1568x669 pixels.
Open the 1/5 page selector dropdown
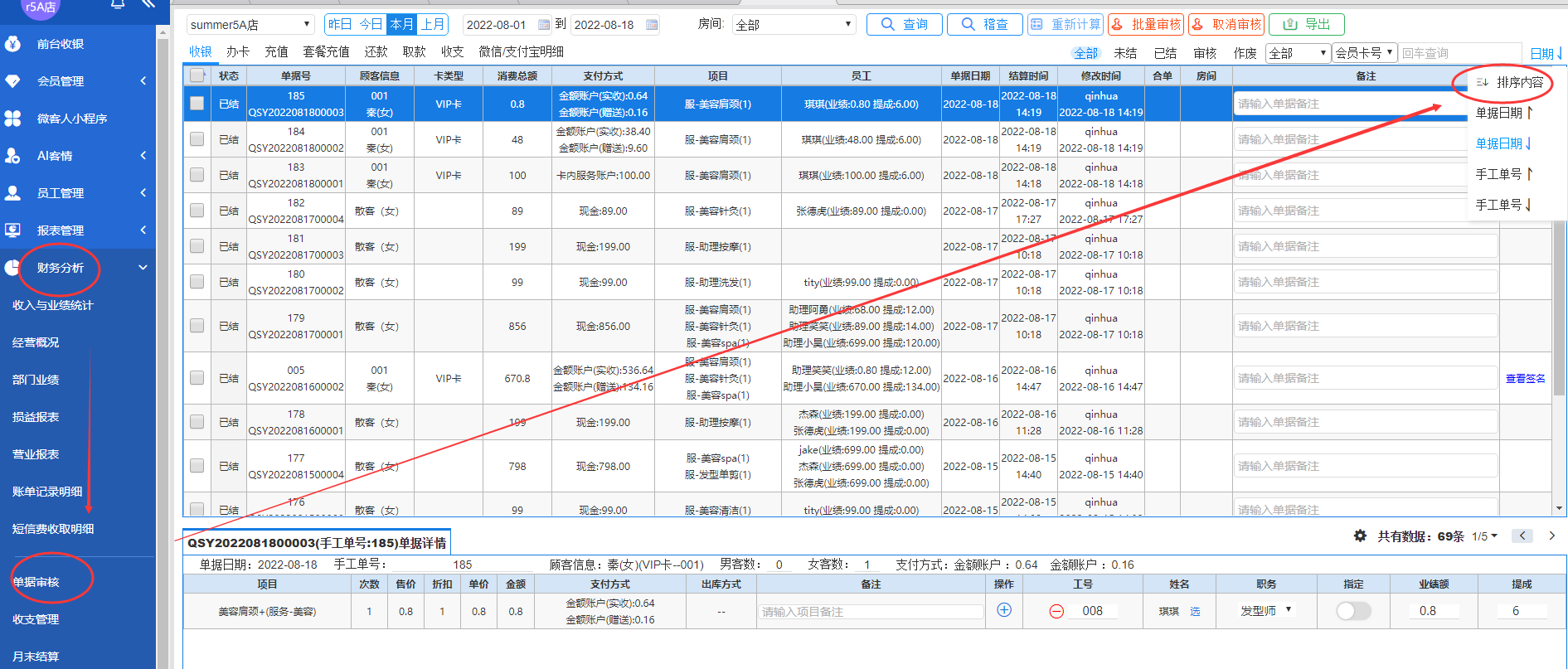(1485, 536)
